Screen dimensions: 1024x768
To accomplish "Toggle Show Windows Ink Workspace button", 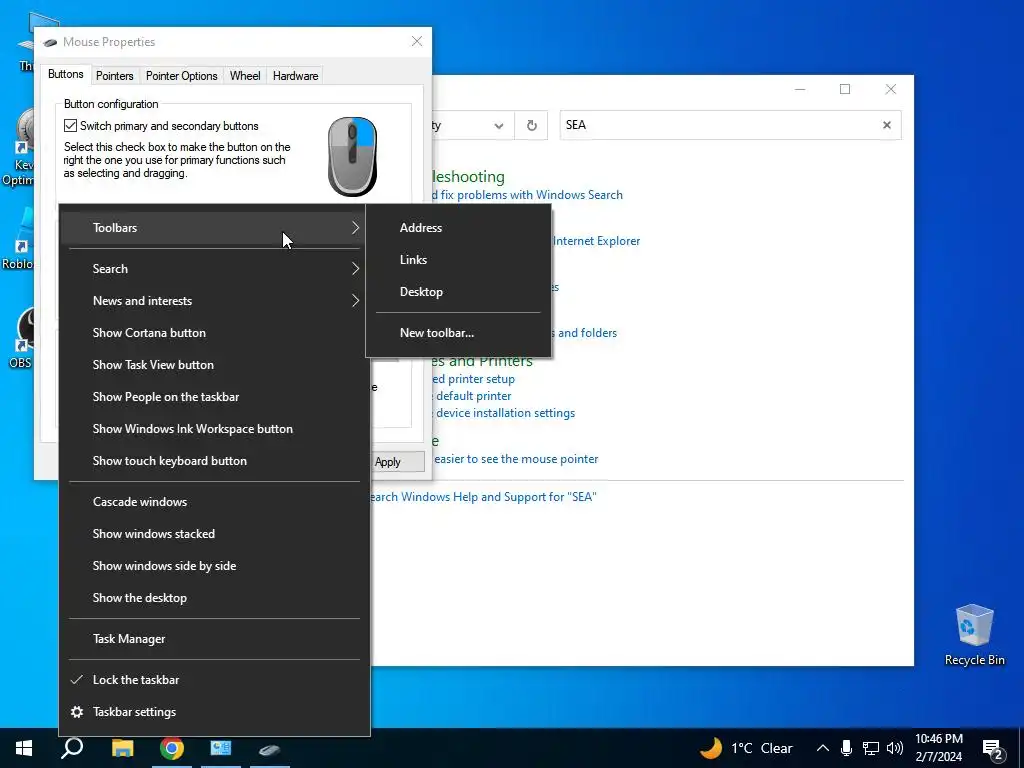I will click(x=215, y=428).
